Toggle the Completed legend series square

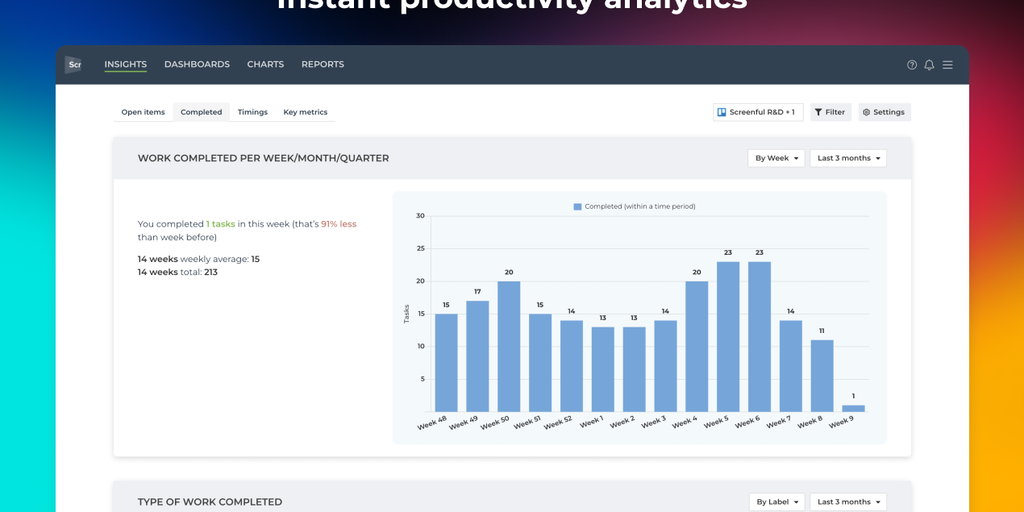click(577, 206)
